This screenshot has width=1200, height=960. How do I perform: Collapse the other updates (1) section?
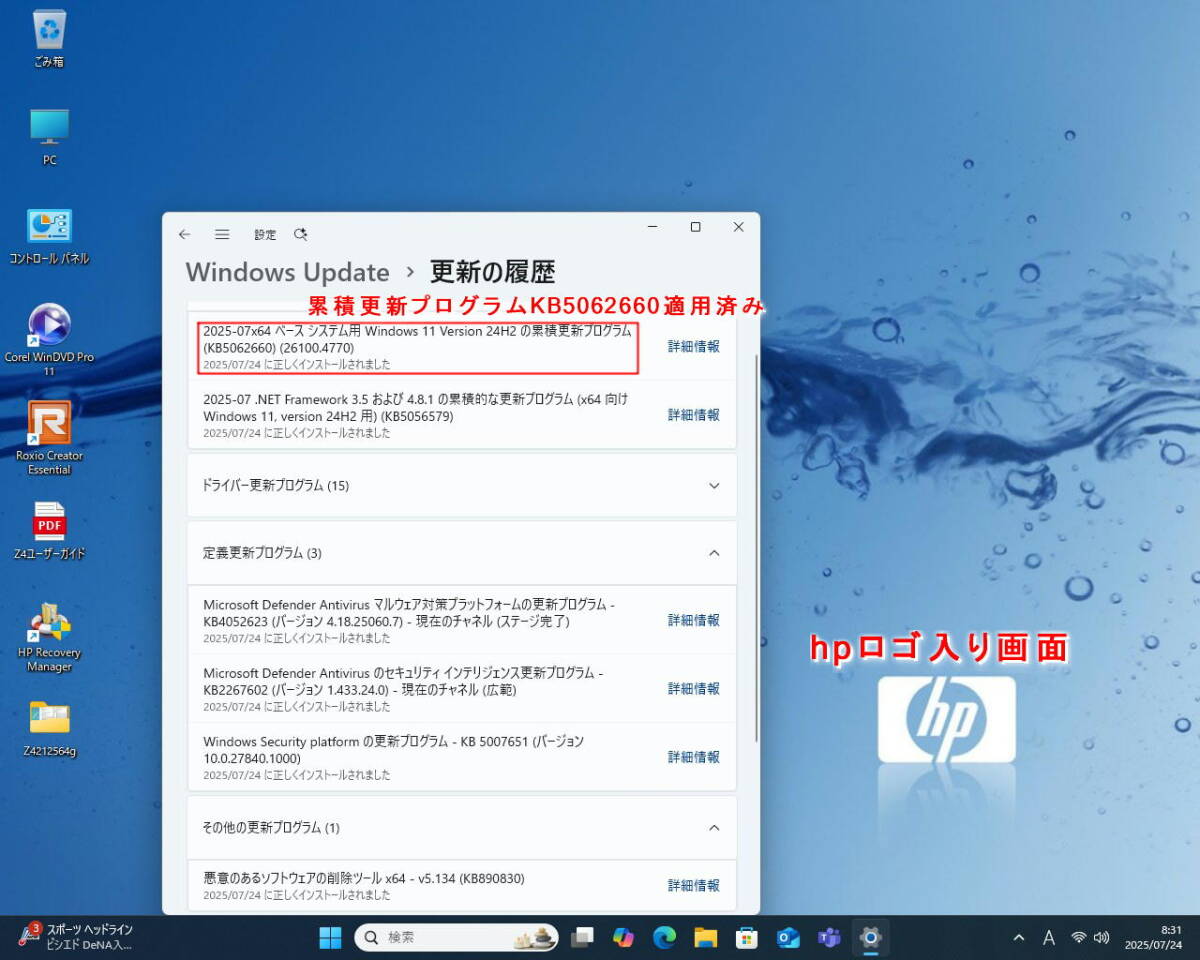point(462,827)
